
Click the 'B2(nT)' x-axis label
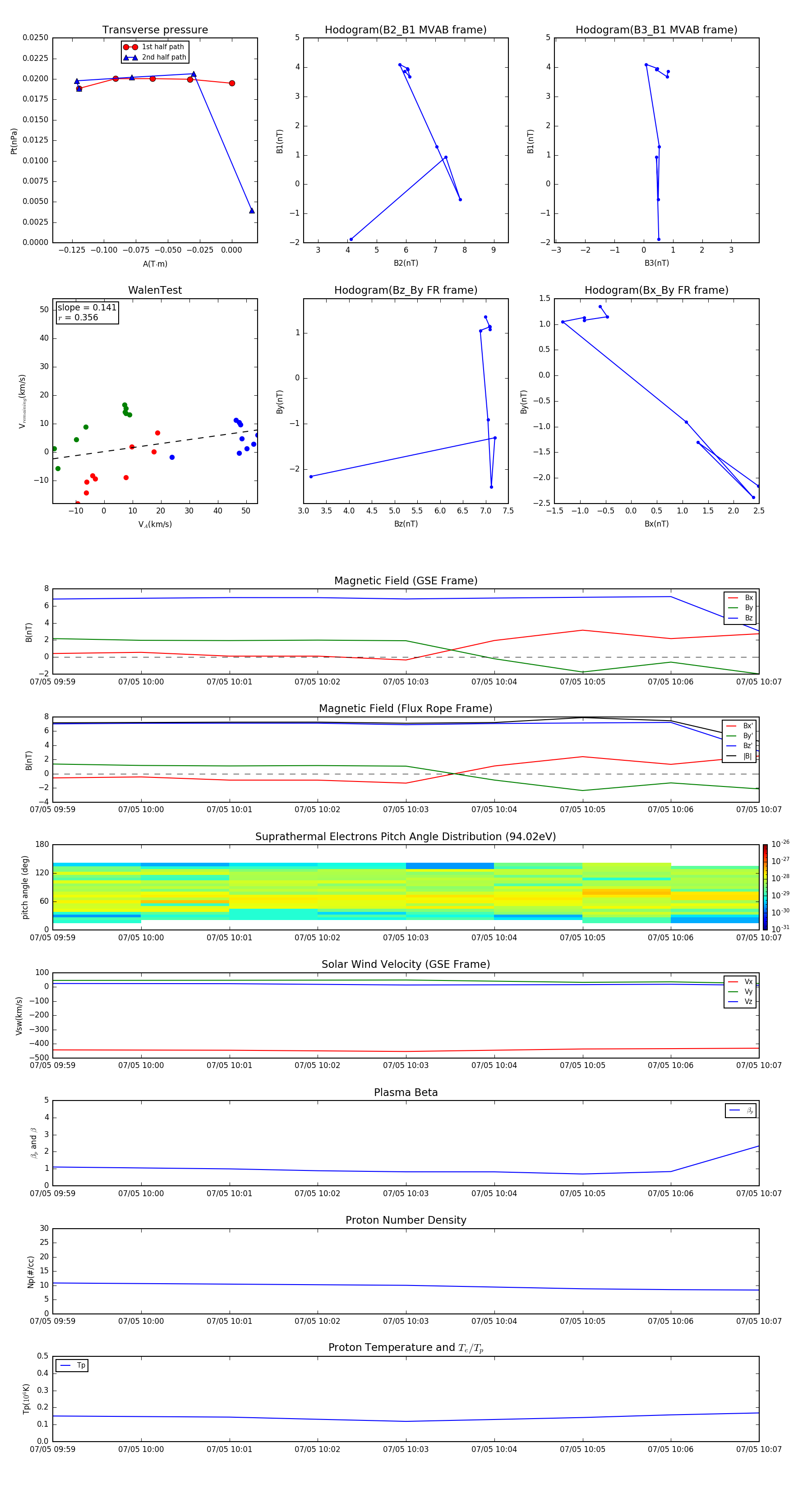click(x=406, y=263)
